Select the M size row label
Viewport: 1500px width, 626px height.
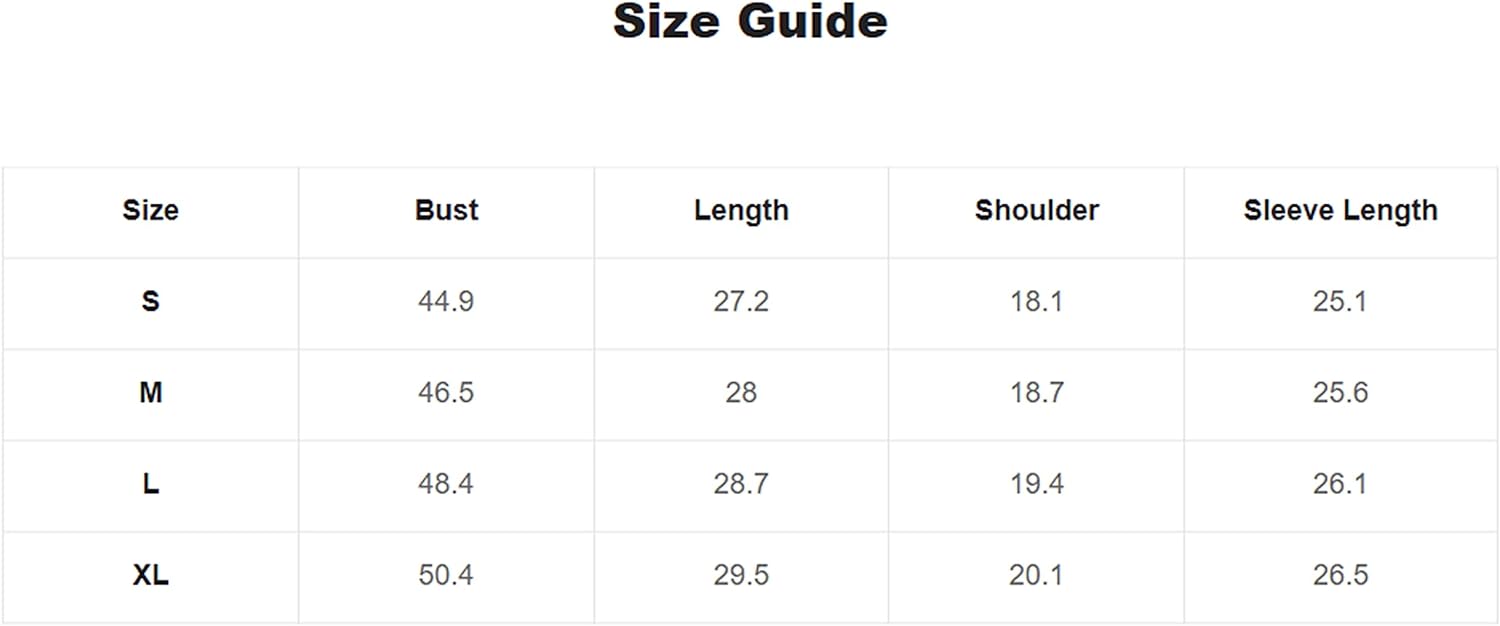(150, 392)
